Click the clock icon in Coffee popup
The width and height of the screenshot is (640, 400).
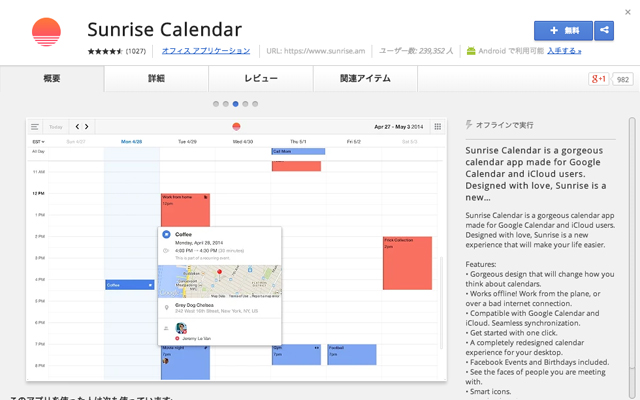[x=166, y=251]
